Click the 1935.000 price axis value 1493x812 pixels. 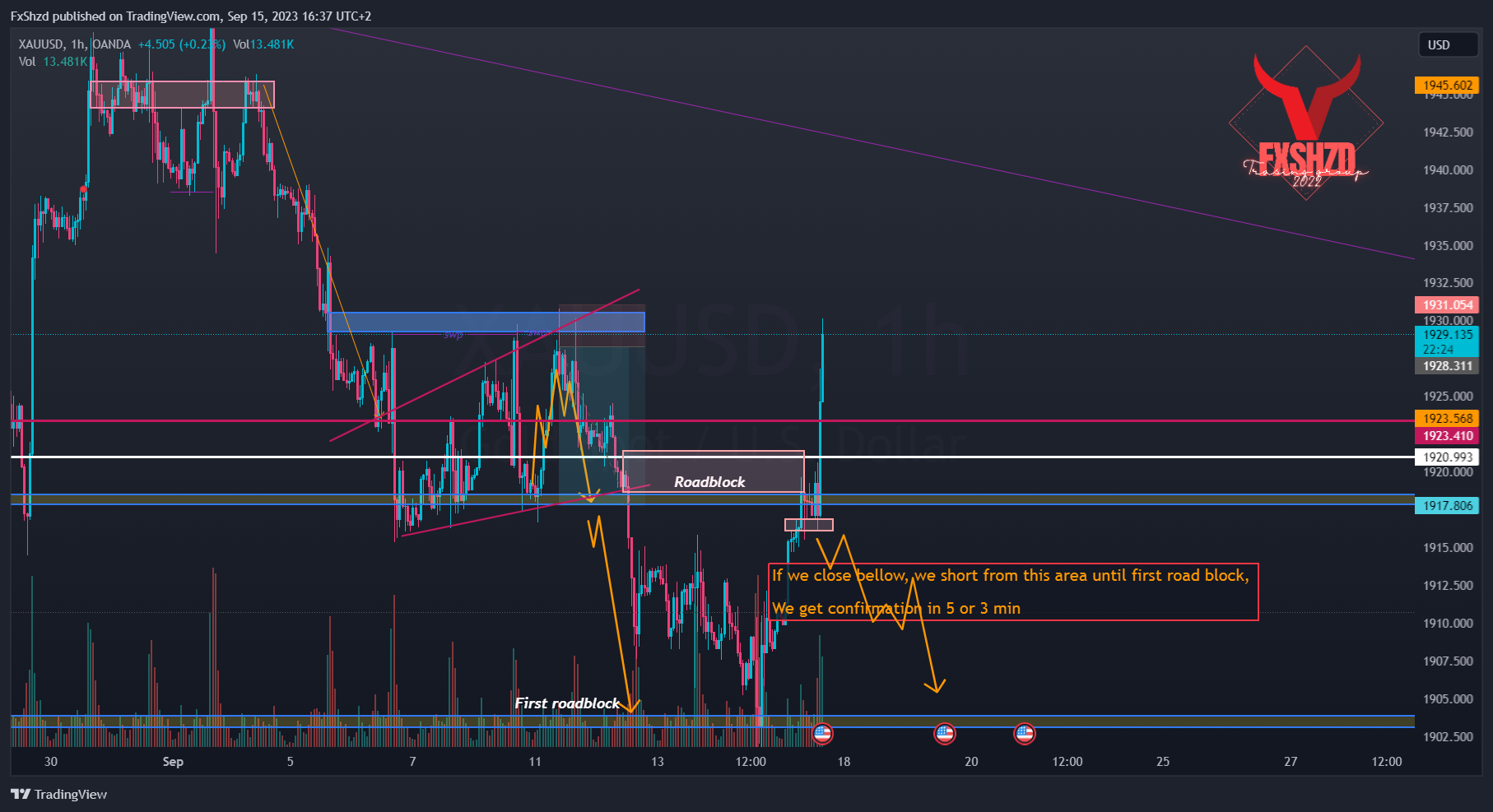tap(1448, 246)
